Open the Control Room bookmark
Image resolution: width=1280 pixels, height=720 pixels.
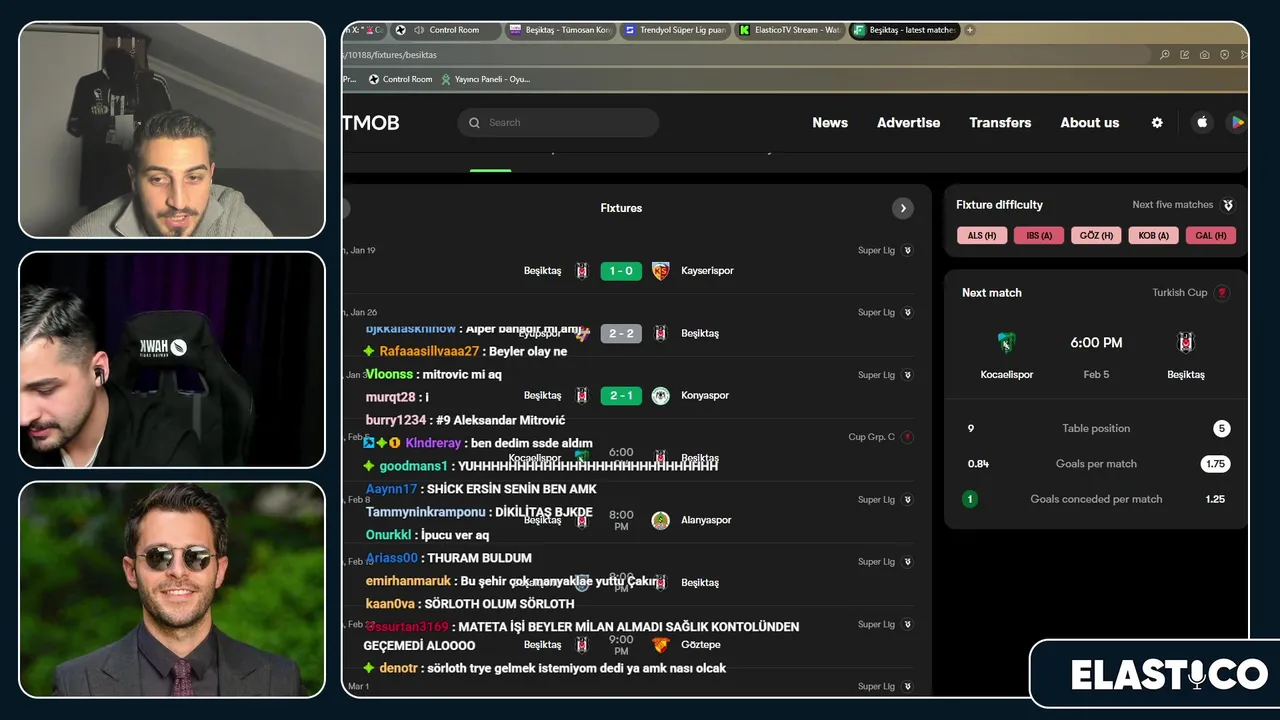pyautogui.click(x=401, y=79)
